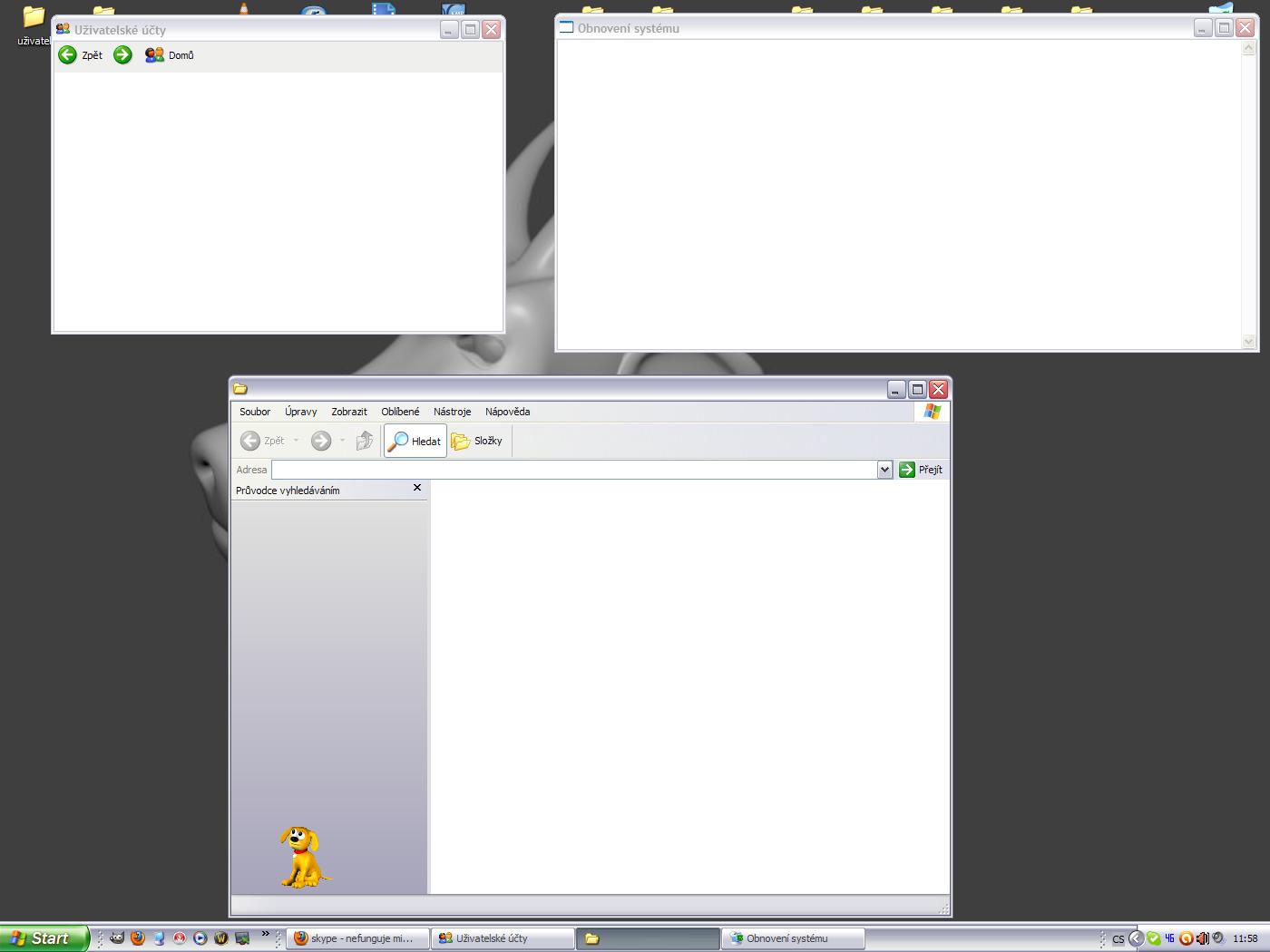Screen dimensions: 1270x952
Task: Open the volume speaker tray icon
Action: 1202,938
